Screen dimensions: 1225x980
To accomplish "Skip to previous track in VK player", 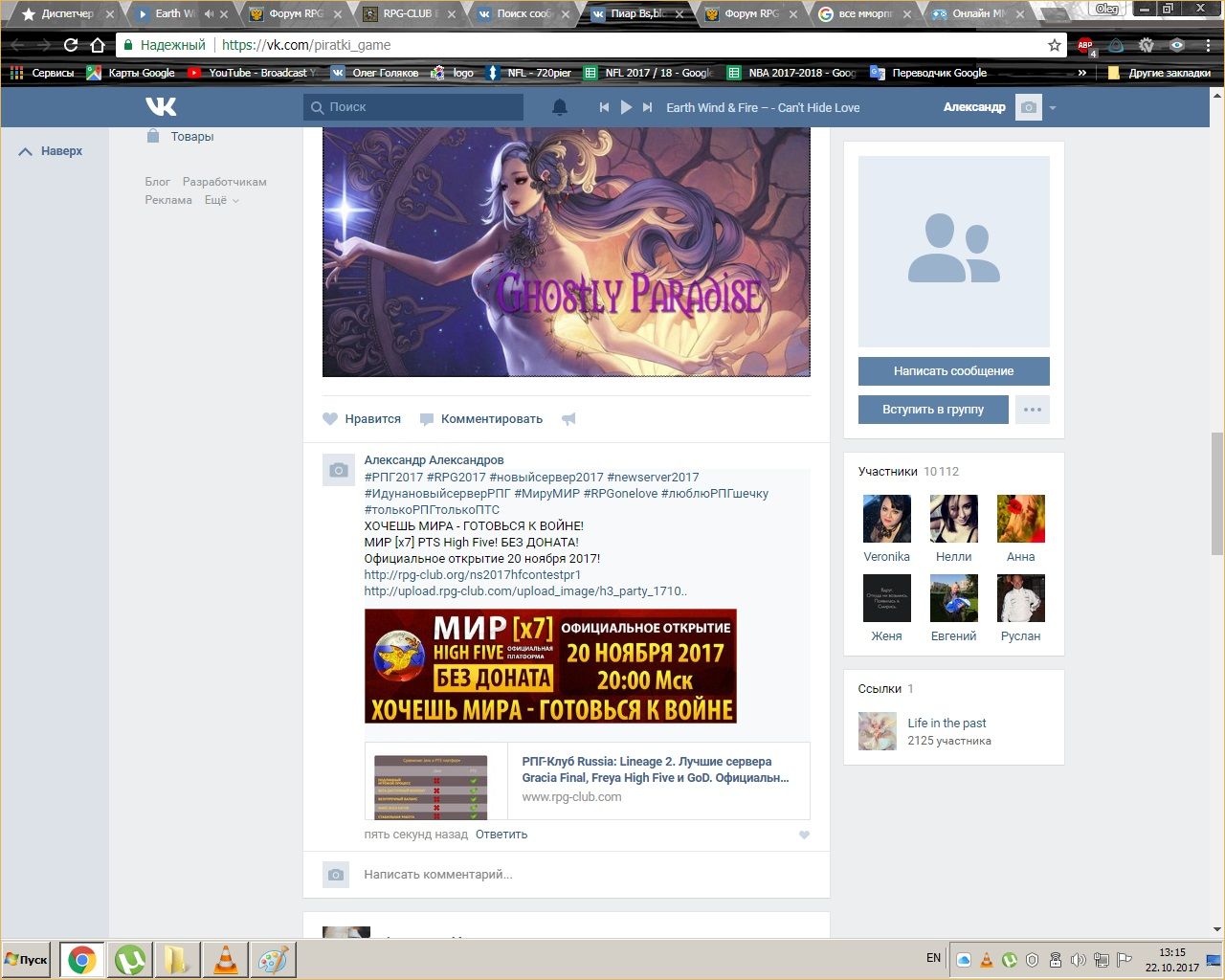I will (x=604, y=107).
